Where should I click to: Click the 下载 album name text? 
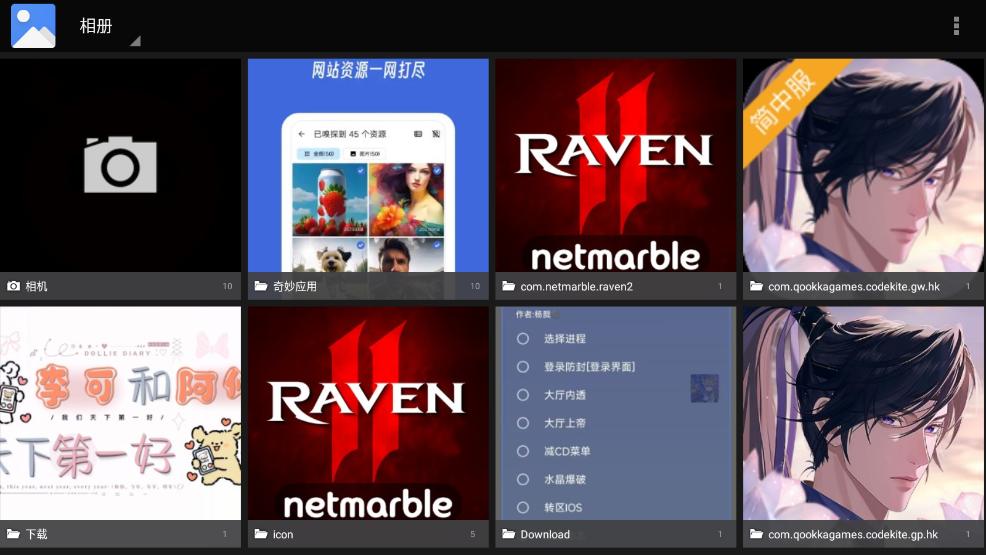tap(36, 534)
